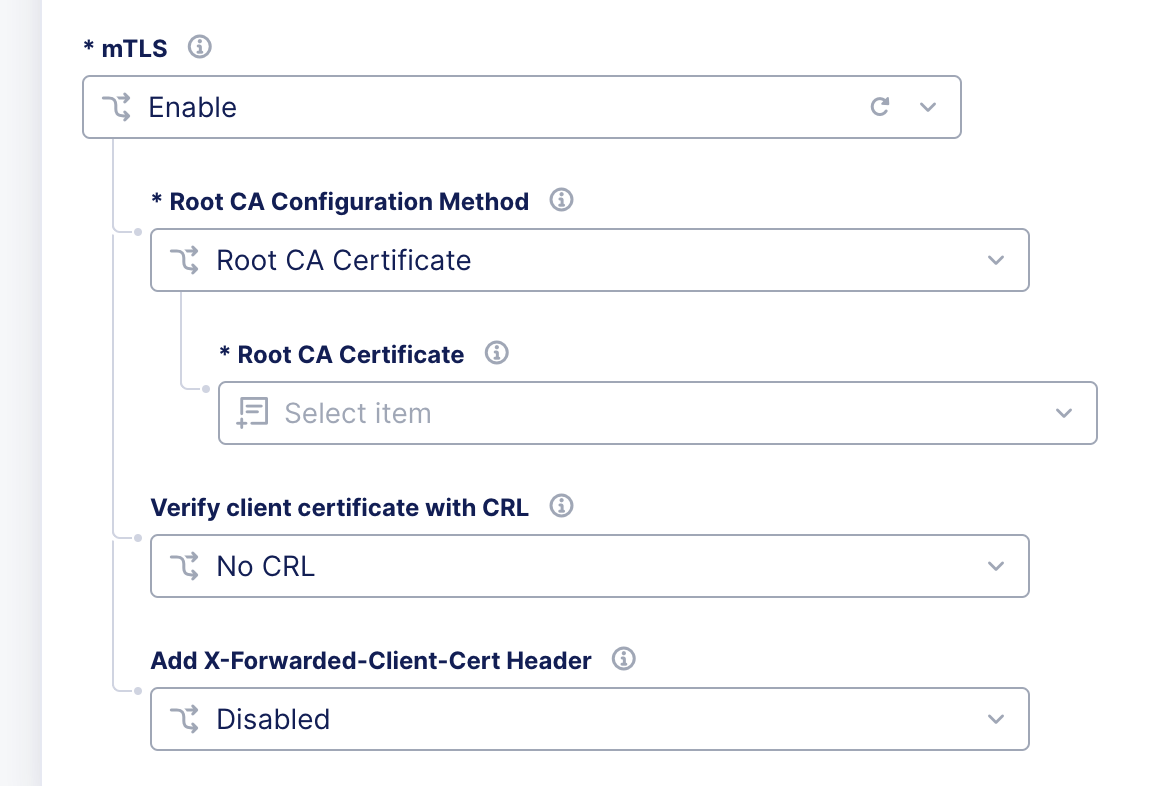The height and width of the screenshot is (786, 1156).
Task: Expand the Enable field chevron
Action: 928,107
